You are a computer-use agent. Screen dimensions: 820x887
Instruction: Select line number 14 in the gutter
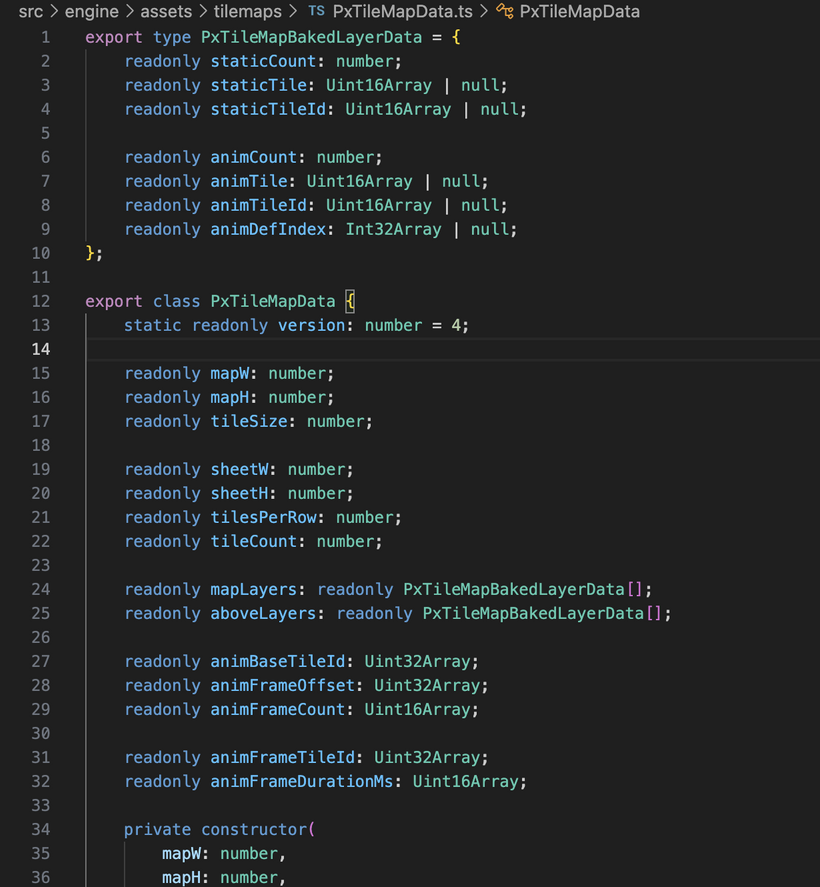tap(40, 349)
